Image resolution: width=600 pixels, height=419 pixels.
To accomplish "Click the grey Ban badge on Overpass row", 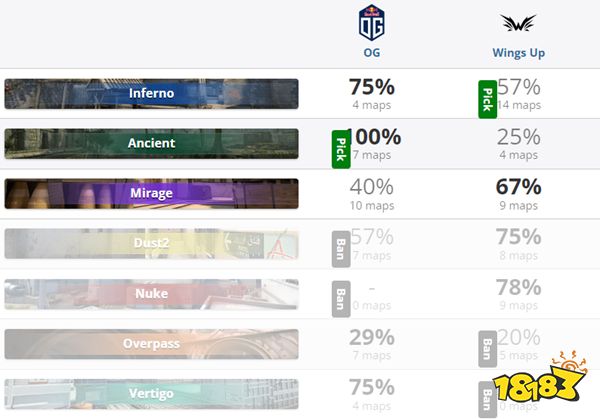I will (488, 349).
